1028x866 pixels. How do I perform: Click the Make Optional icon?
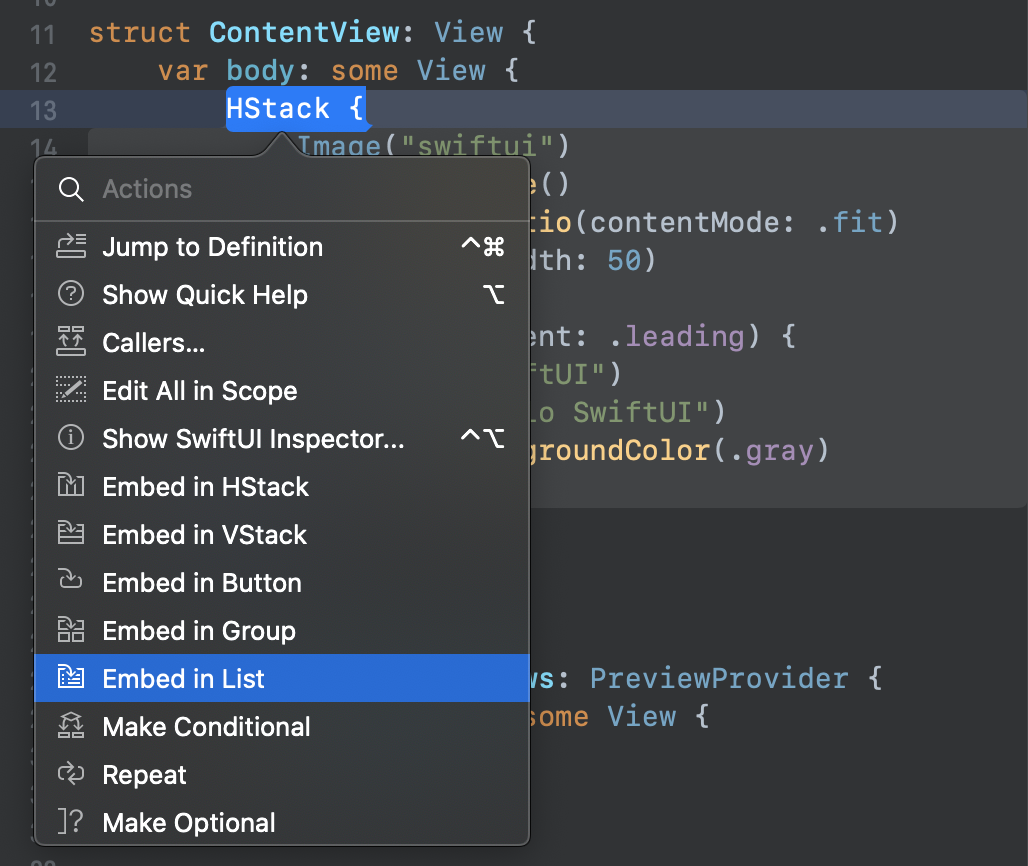coord(71,823)
